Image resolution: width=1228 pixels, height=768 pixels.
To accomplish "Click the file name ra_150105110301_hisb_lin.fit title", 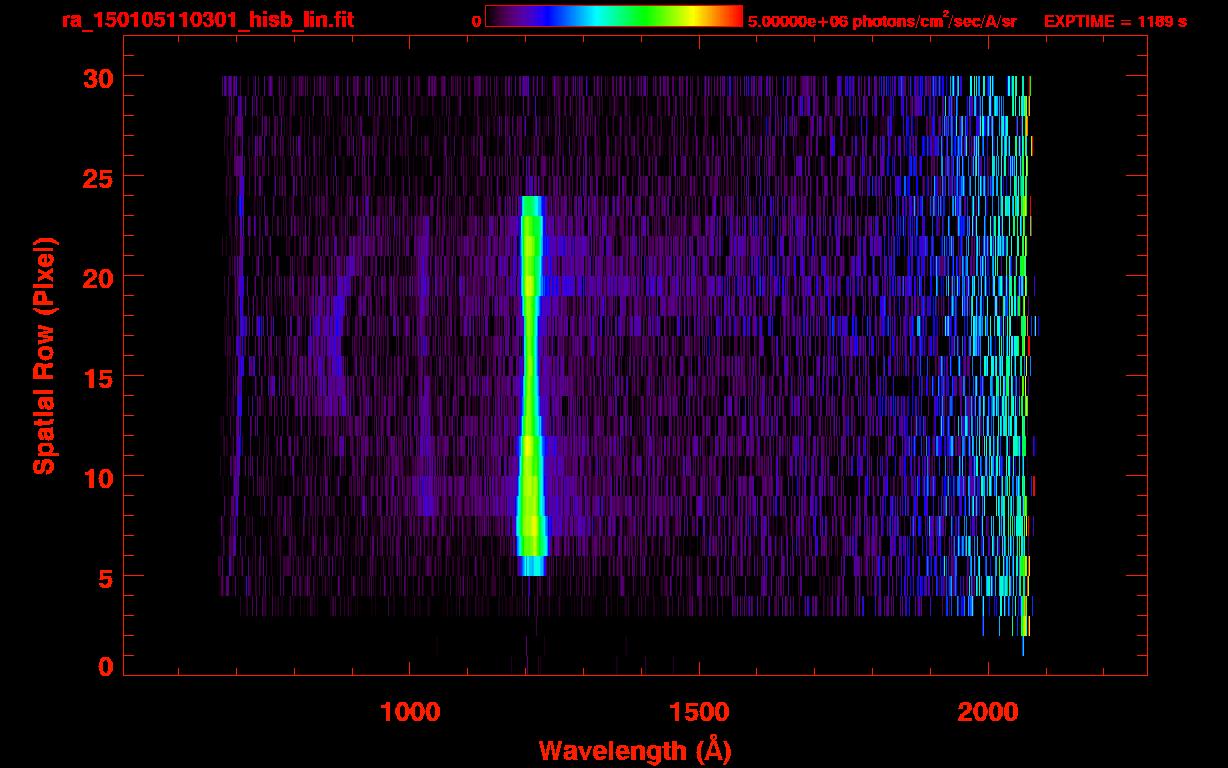I will [207, 20].
